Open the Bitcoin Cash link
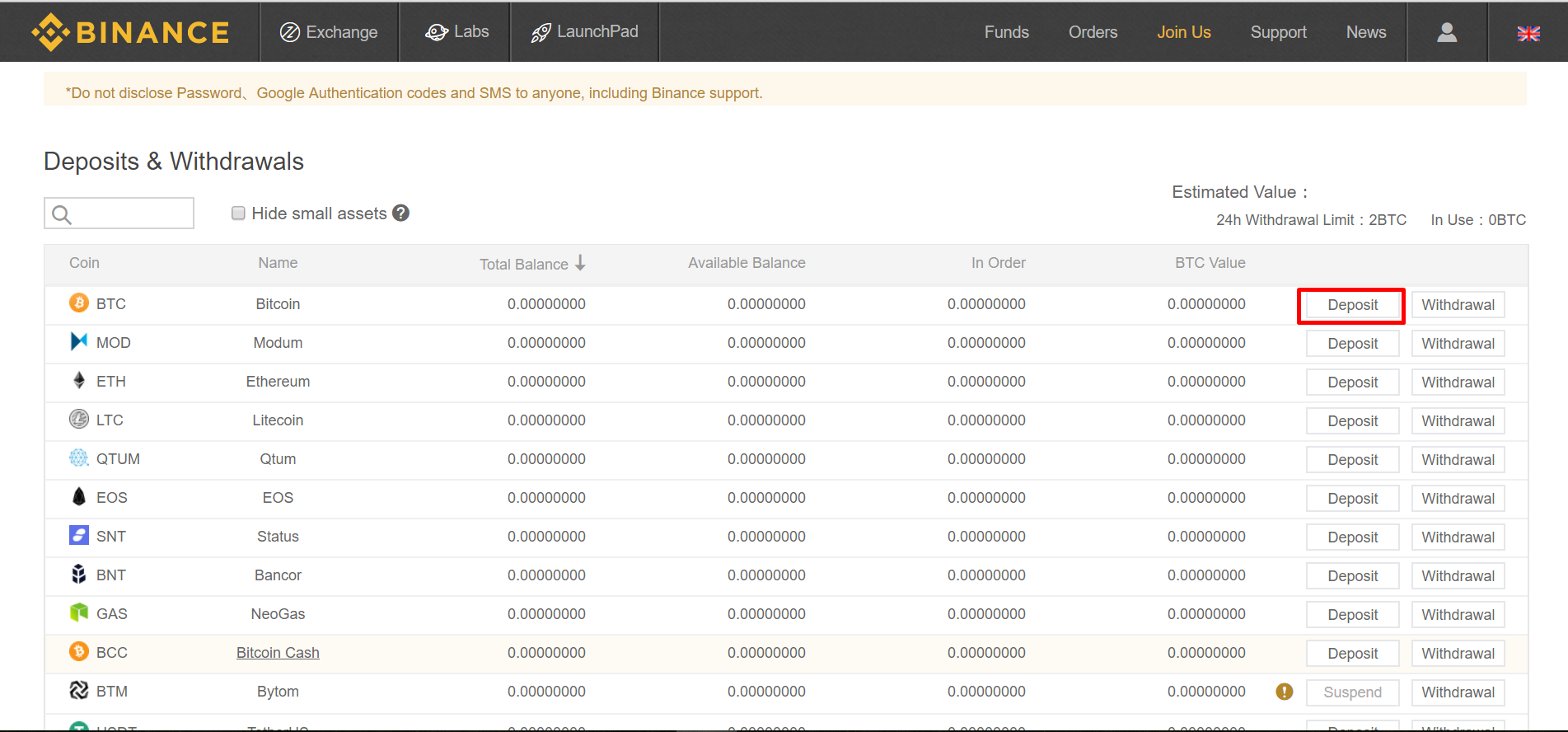The height and width of the screenshot is (732, 1568). [x=278, y=653]
